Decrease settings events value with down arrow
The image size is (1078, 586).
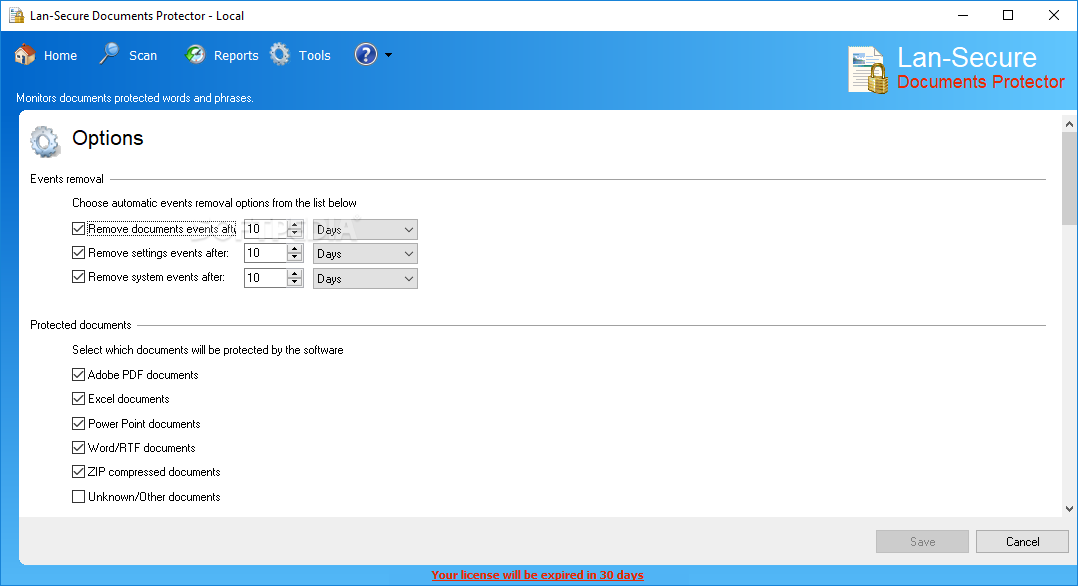295,258
